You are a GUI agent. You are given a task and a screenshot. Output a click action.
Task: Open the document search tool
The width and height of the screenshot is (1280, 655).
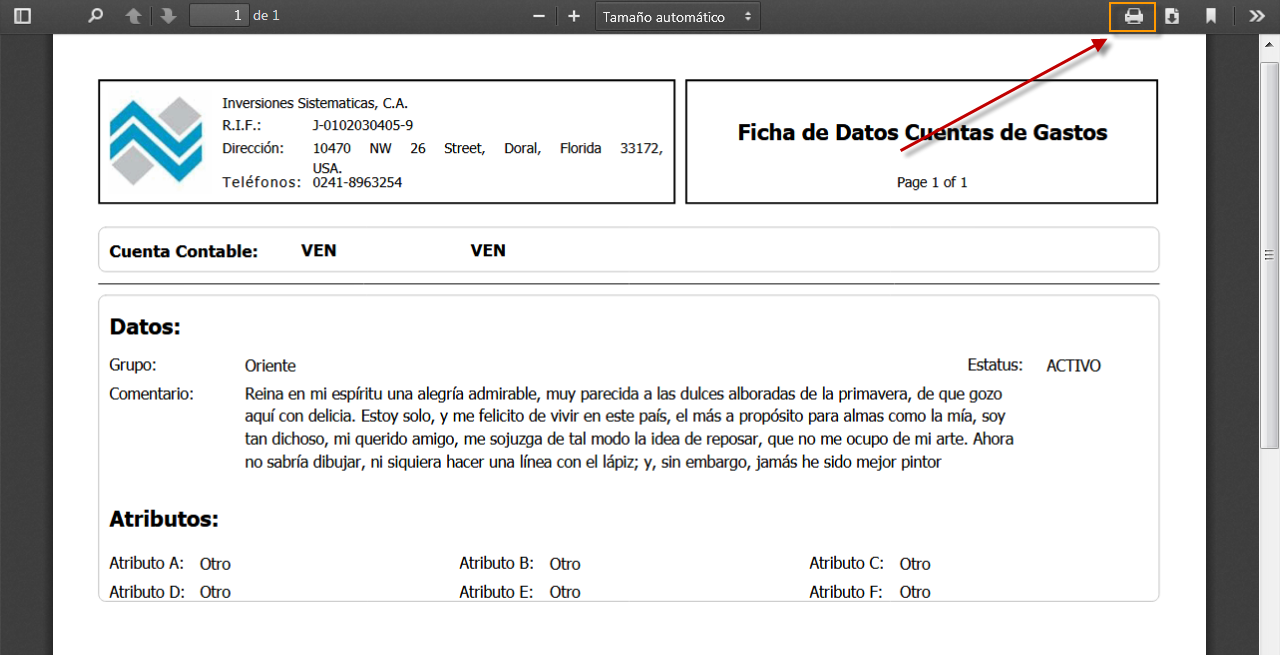pyautogui.click(x=94, y=15)
